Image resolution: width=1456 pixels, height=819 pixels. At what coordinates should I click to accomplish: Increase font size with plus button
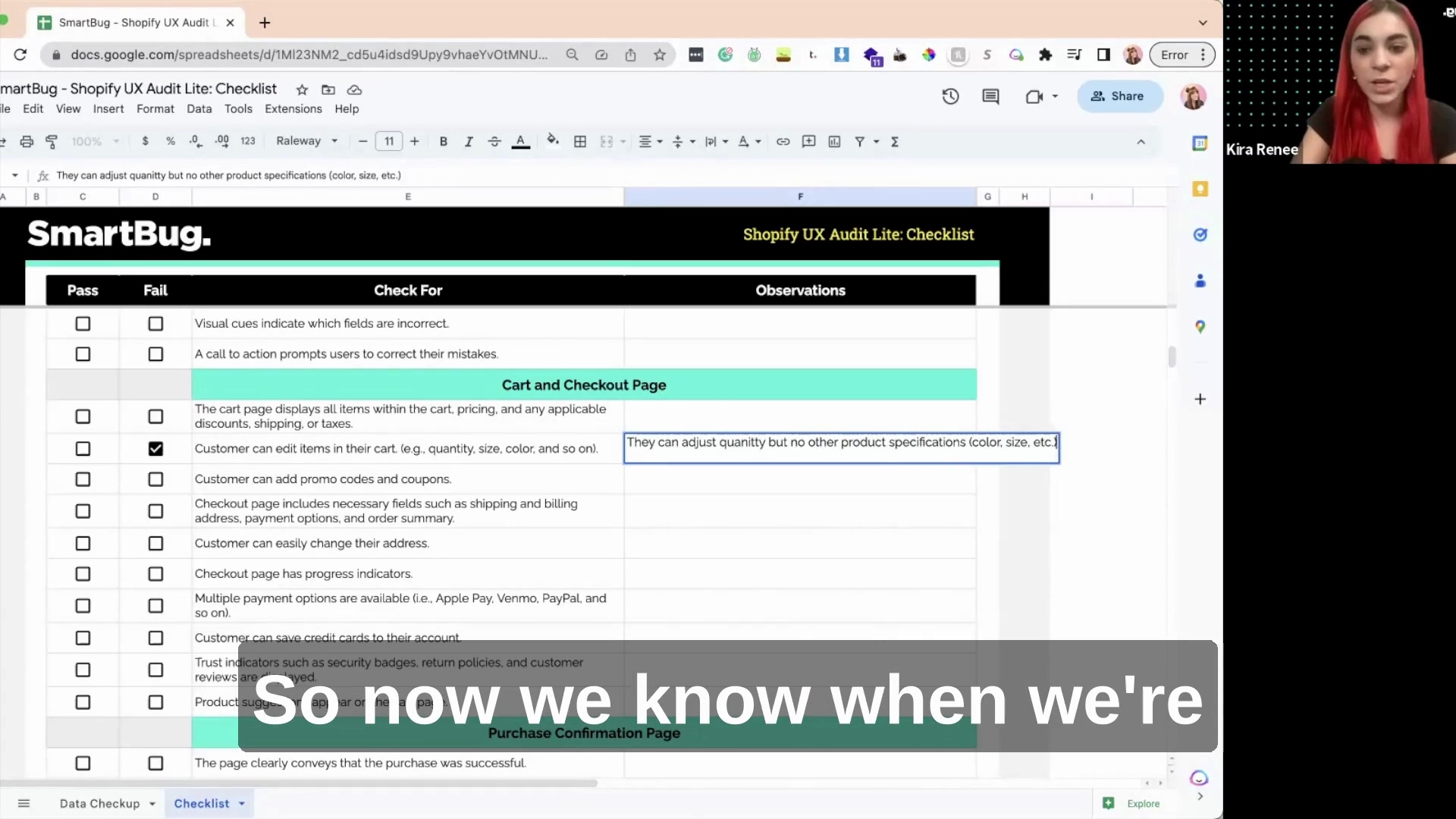click(415, 142)
